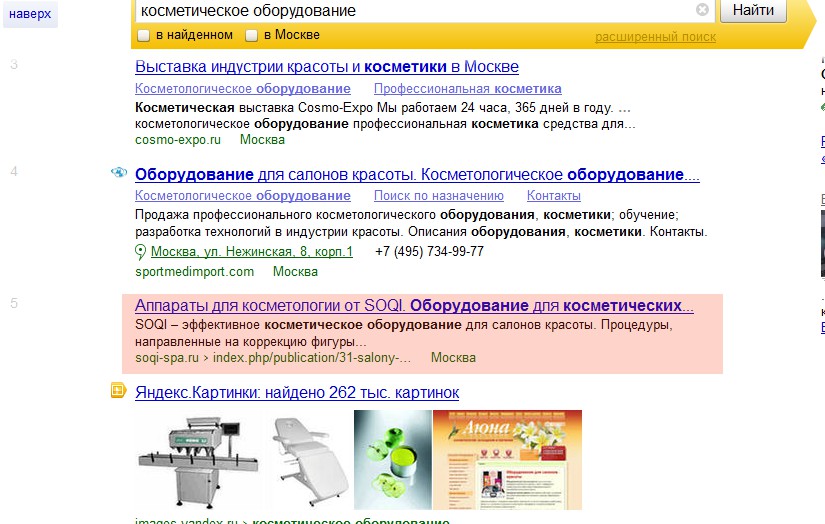825x524 pixels.
Task: Clear the search query with the X icon
Action: coord(702,9)
